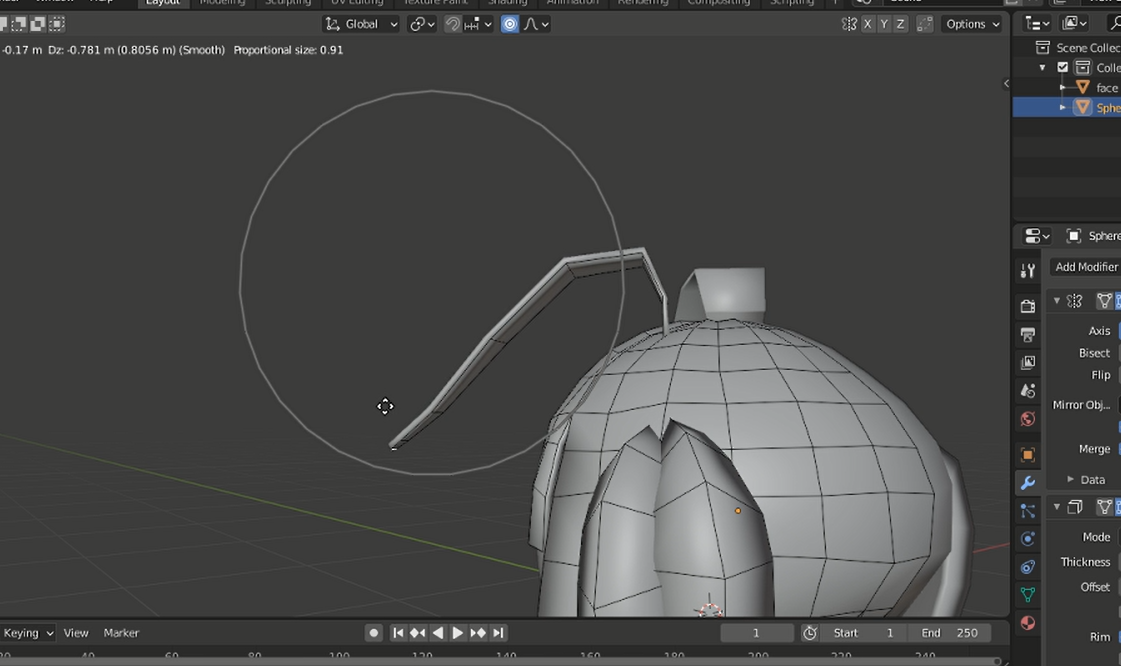This screenshot has height=666, width=1121.
Task: Open the snapping options dropdown
Action: coord(478,24)
